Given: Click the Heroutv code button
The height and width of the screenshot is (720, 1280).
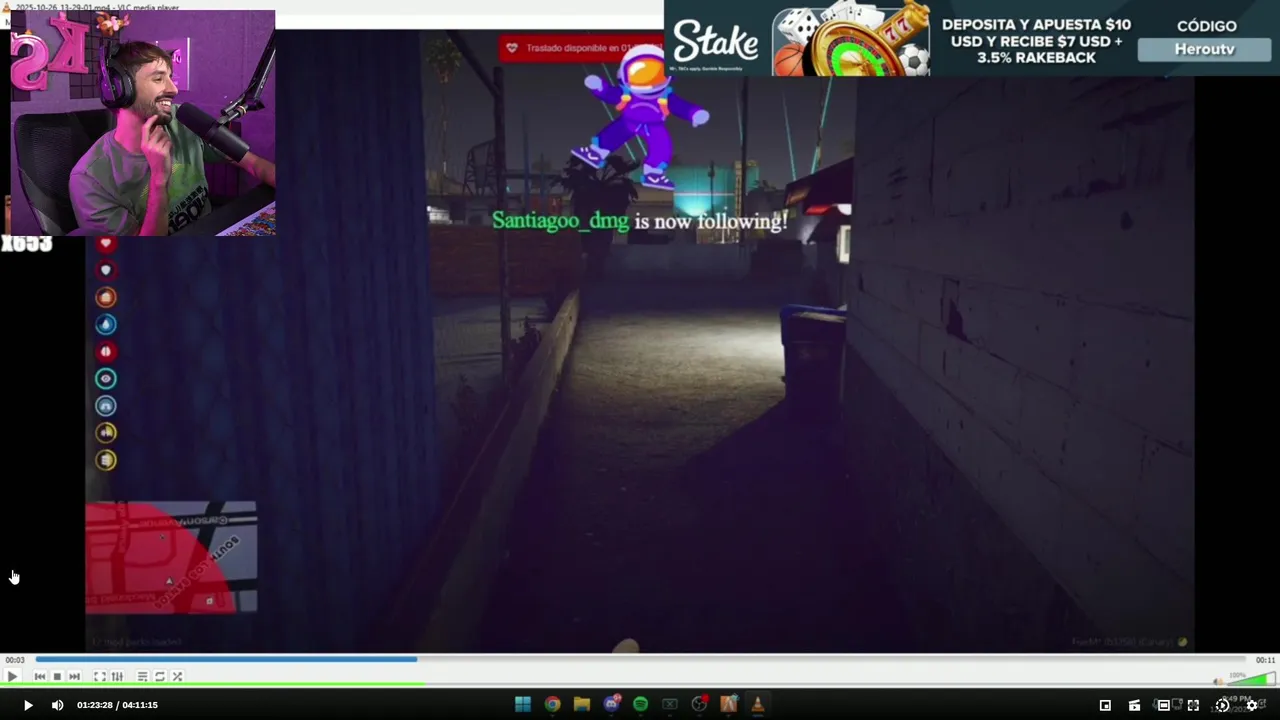Looking at the screenshot, I should coord(1204,49).
